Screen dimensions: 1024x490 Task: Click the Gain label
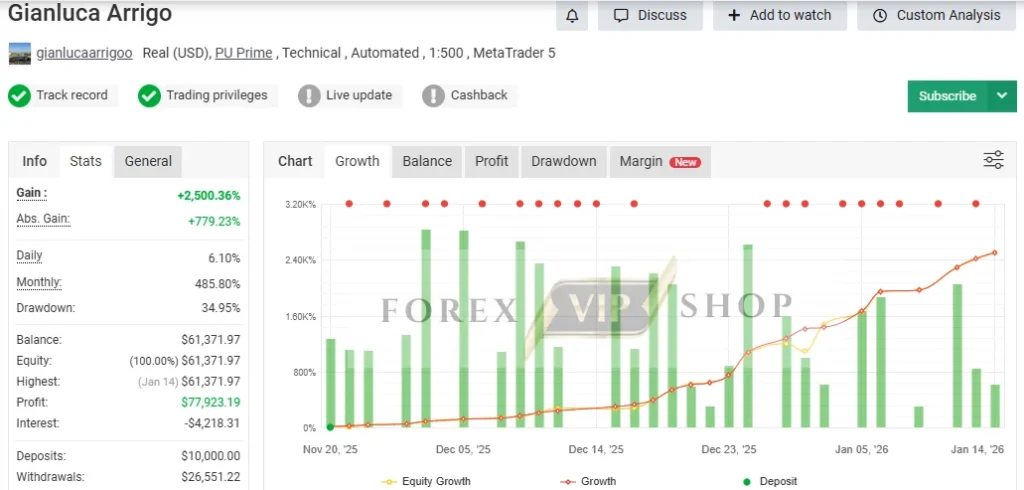click(31, 193)
